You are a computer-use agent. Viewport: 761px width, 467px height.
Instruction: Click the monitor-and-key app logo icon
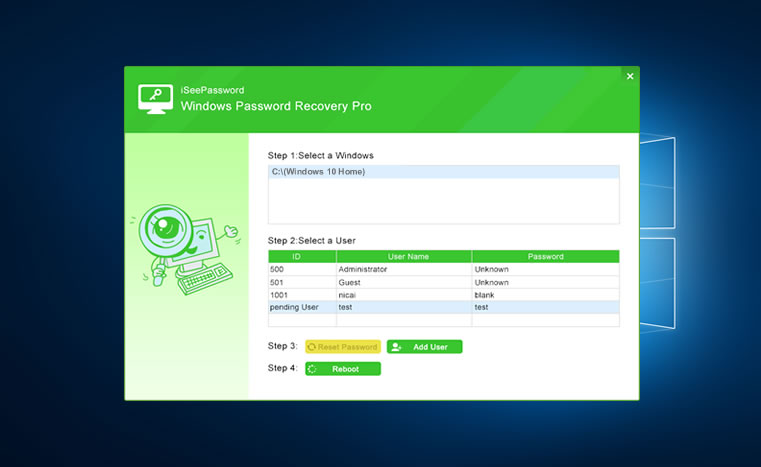pos(155,99)
